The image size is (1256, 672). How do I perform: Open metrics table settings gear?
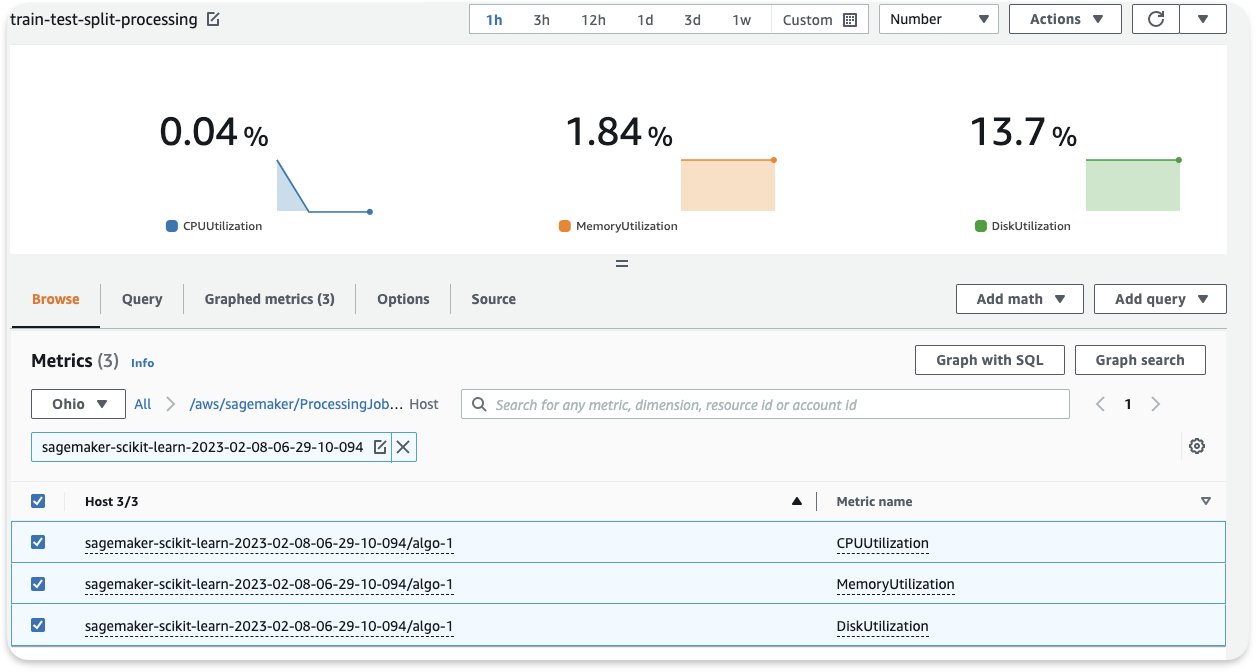[1197, 446]
